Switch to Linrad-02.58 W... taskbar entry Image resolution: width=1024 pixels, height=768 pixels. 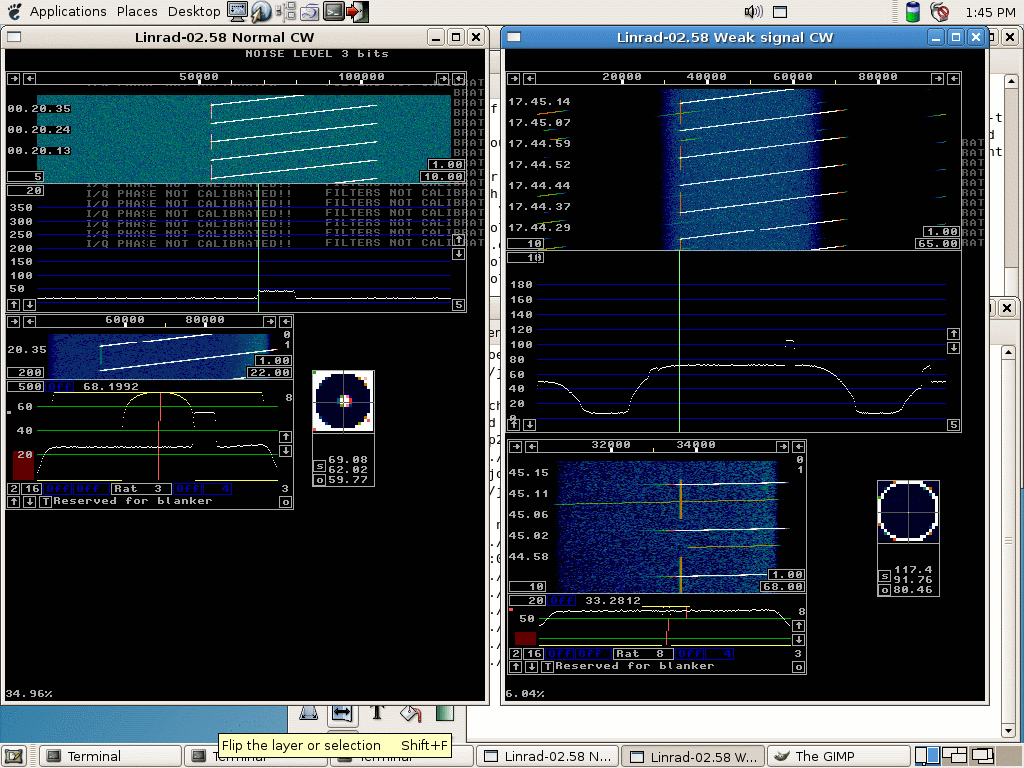coord(693,756)
